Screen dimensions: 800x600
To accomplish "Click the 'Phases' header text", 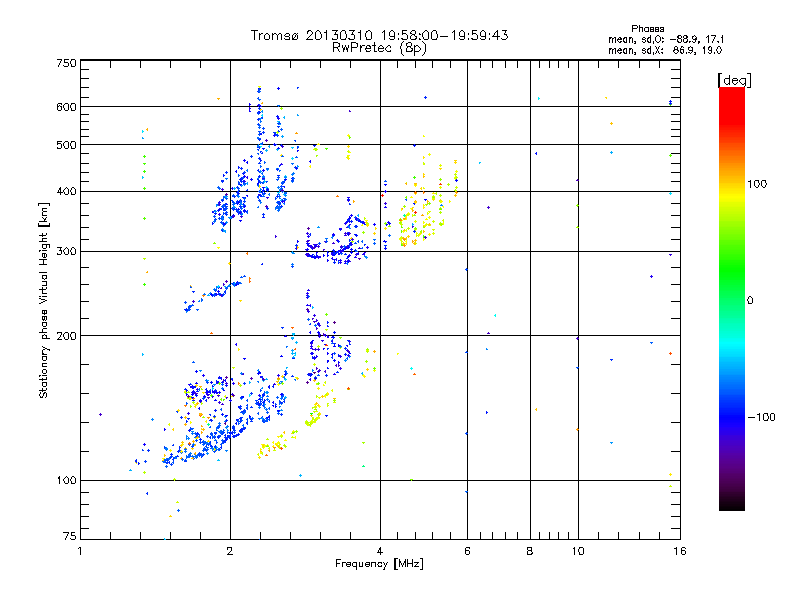I will [647, 29].
